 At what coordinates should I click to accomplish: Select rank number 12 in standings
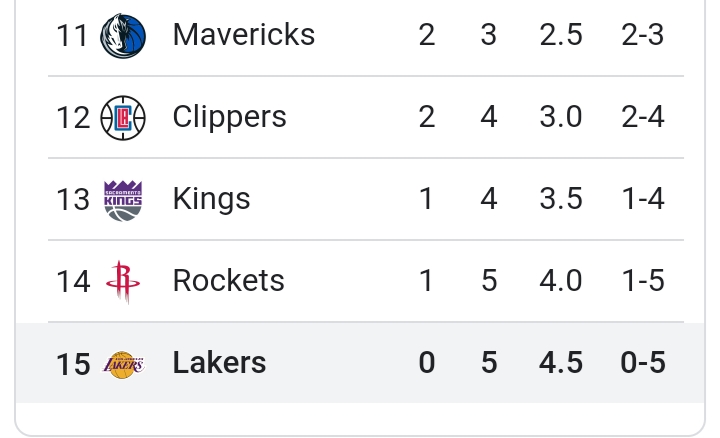click(x=73, y=118)
